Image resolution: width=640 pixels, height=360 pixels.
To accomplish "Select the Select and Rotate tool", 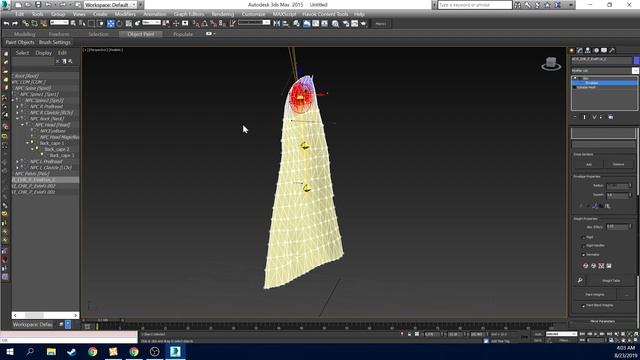I will (119, 24).
